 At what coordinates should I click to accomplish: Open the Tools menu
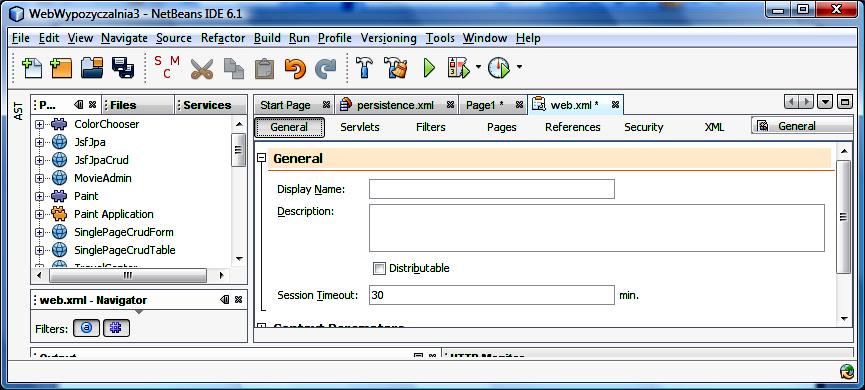pyautogui.click(x=440, y=38)
